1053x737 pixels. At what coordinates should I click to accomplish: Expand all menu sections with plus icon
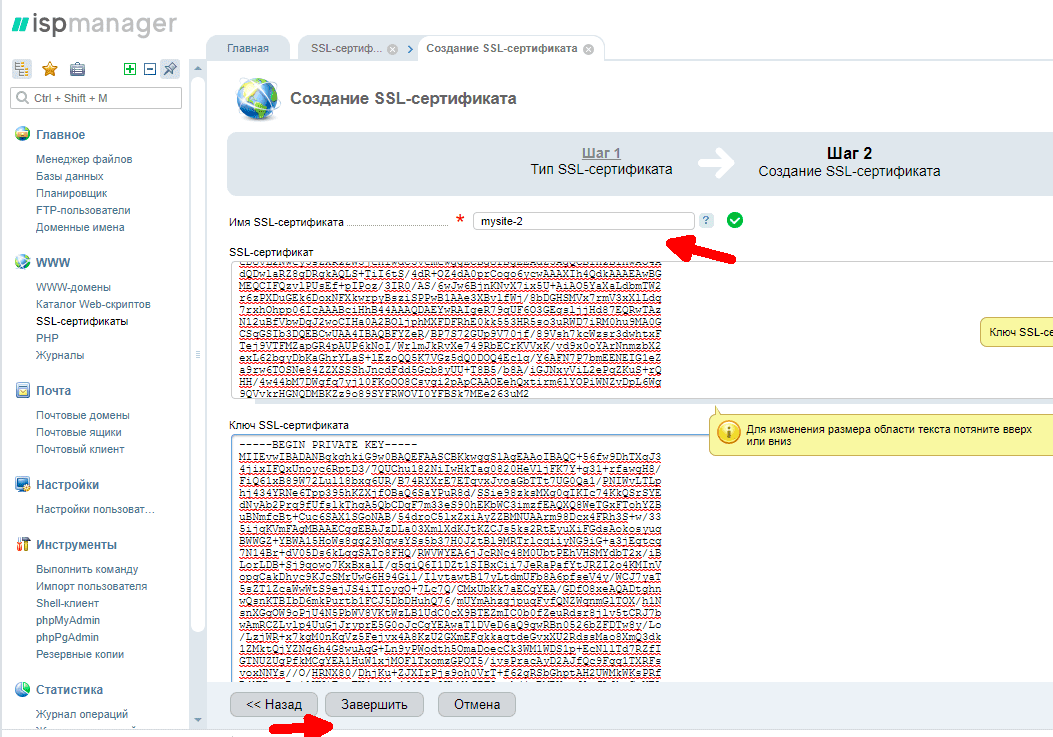coord(130,69)
